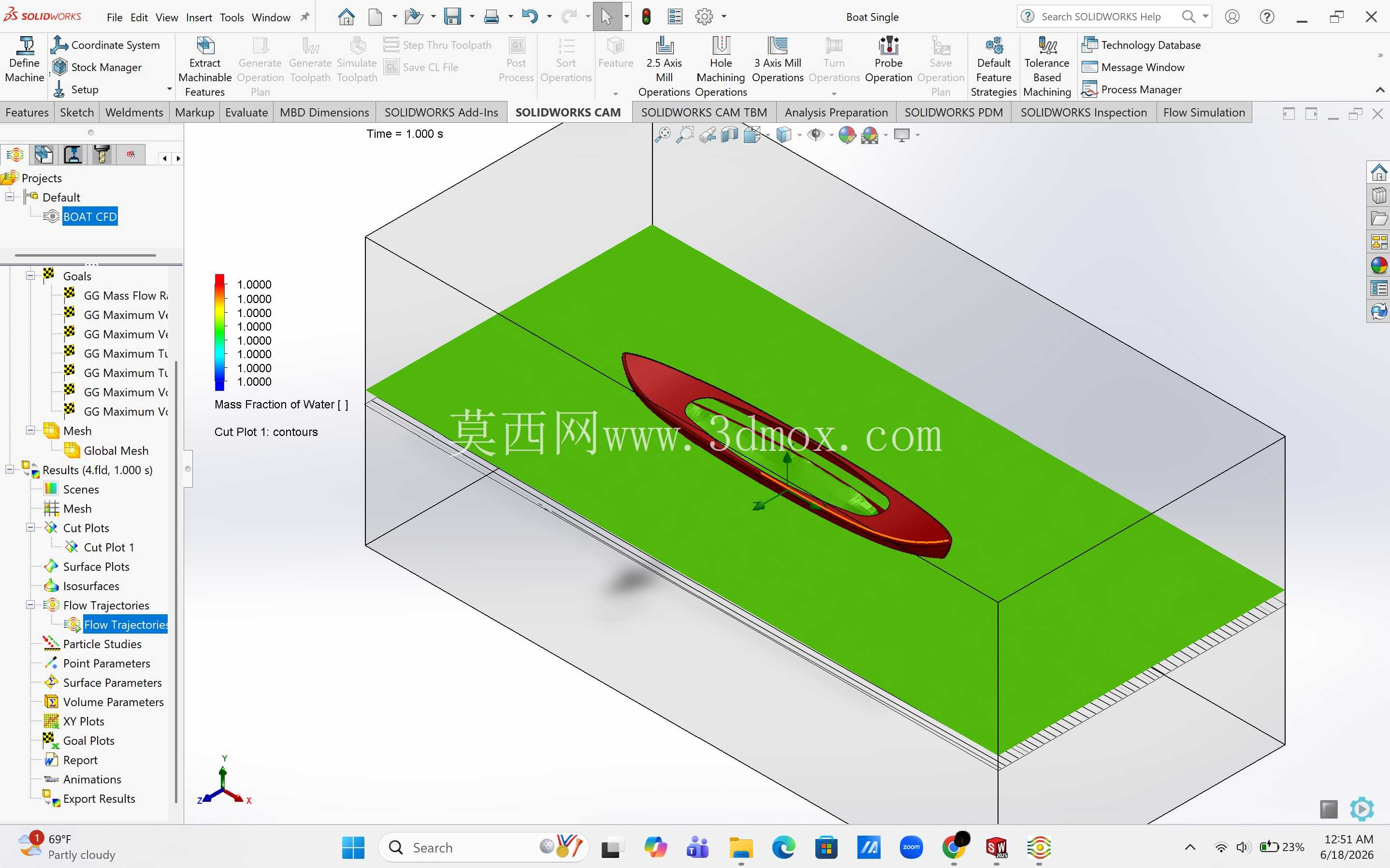The width and height of the screenshot is (1390, 868).
Task: Click the Rebuild traffic light icon
Action: coord(646,16)
